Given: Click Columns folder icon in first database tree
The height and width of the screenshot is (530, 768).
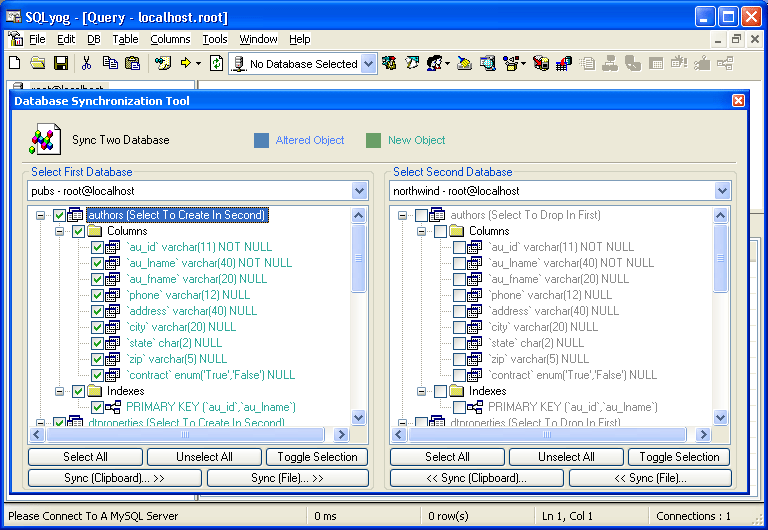Looking at the screenshot, I should (x=95, y=231).
